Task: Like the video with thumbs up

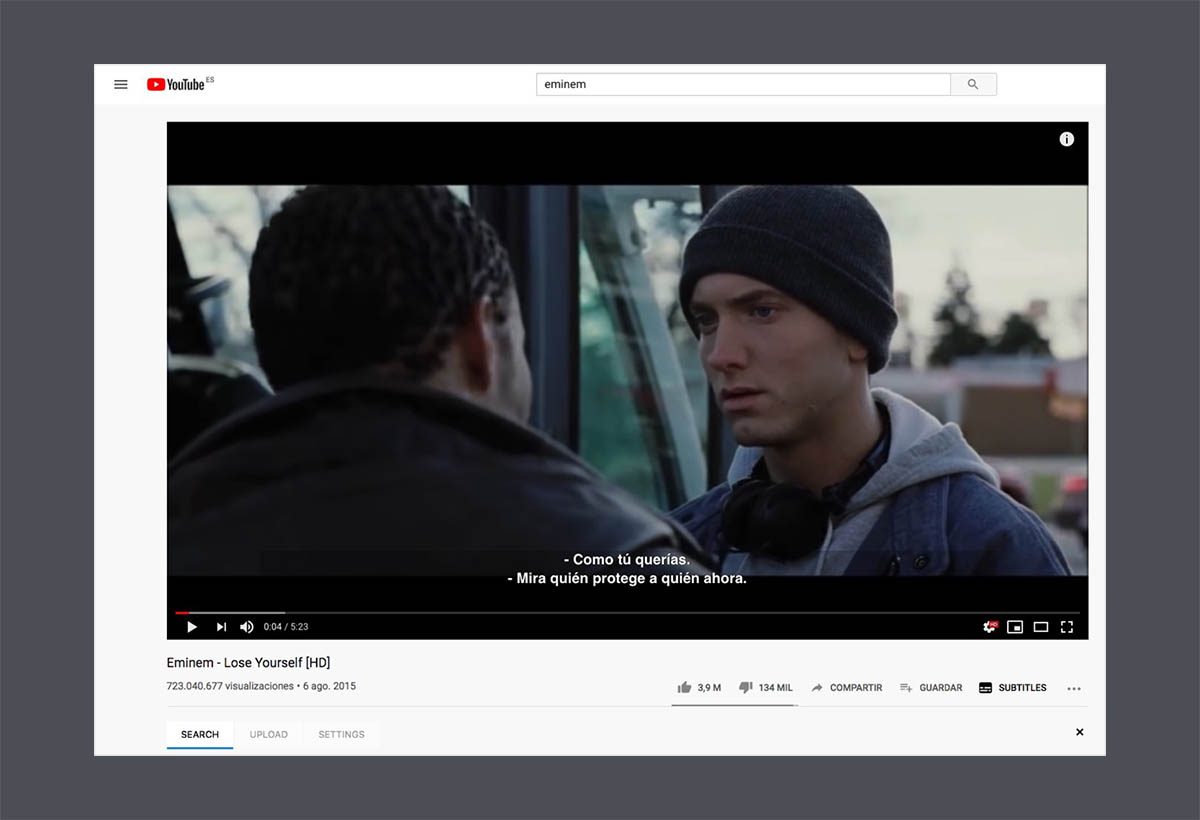Action: tap(685, 688)
